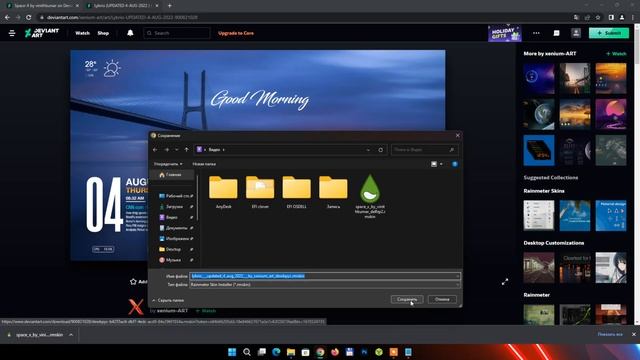Click Upgrade to Core link
The image size is (640, 360).
point(236,33)
